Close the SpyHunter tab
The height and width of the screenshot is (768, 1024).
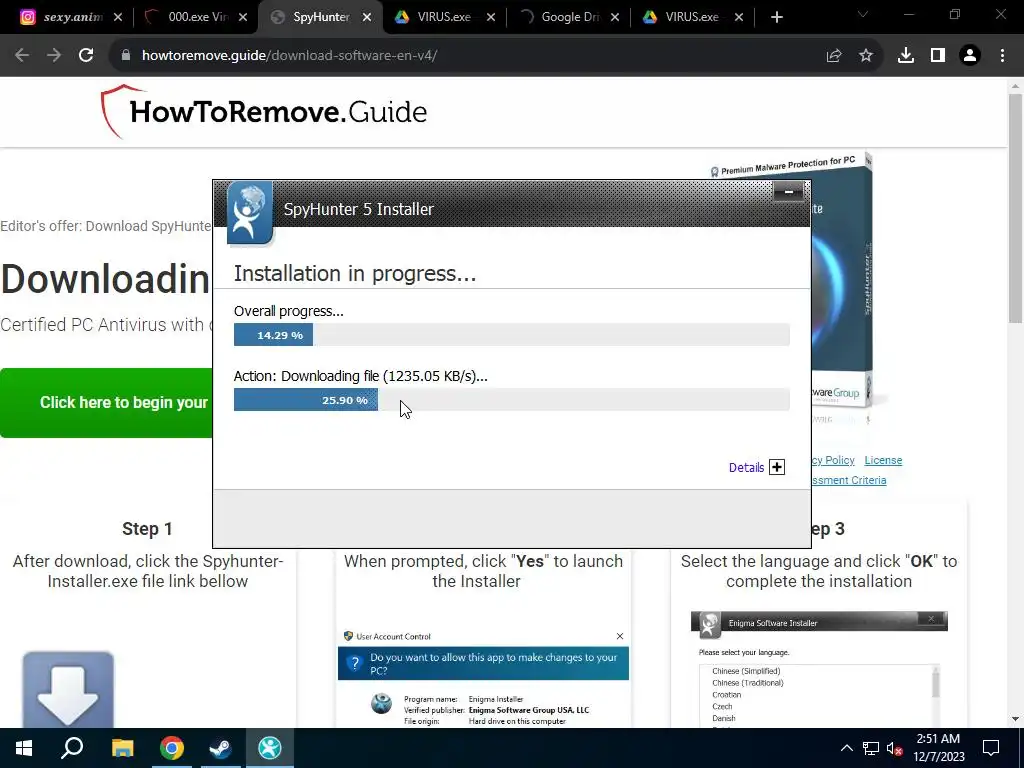[x=367, y=18]
